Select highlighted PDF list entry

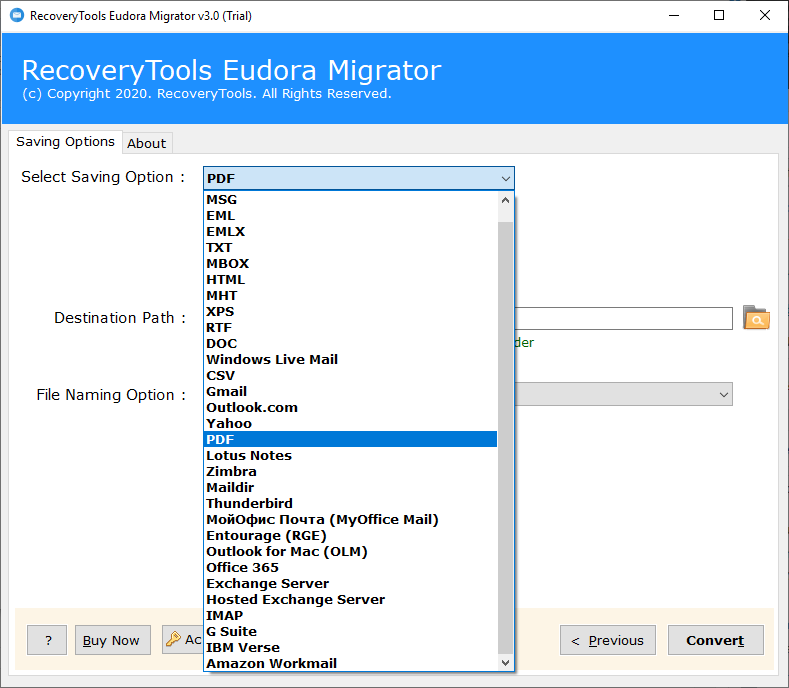(351, 439)
